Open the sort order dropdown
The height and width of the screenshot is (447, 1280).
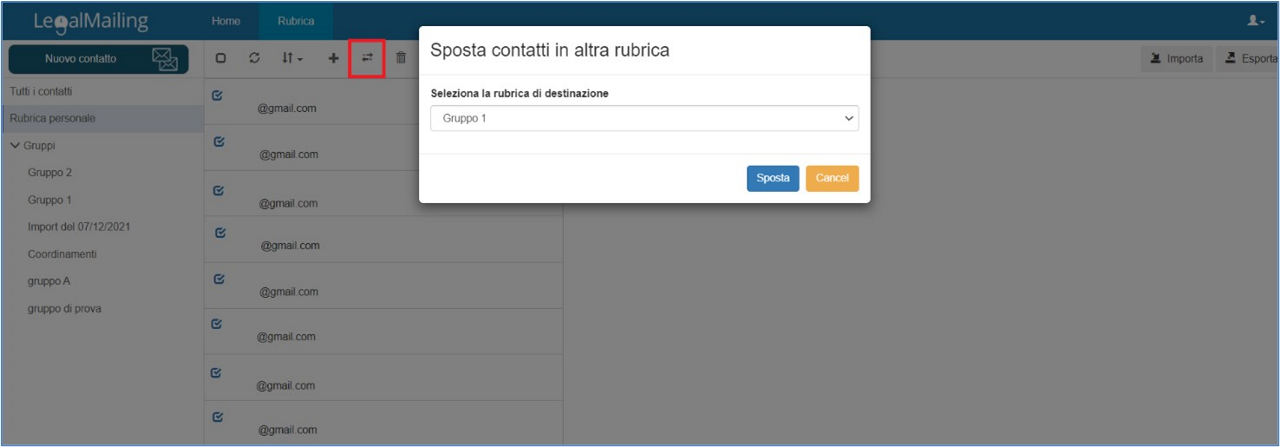pyautogui.click(x=292, y=59)
